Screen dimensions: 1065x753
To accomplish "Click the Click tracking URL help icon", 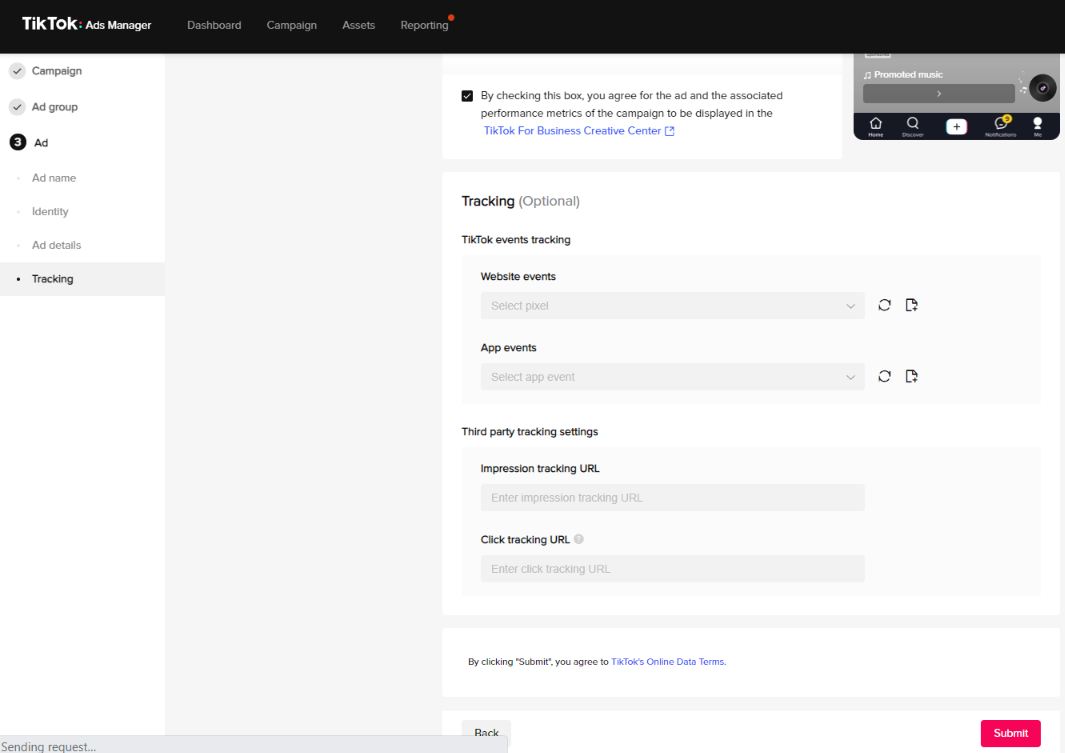I will [x=579, y=539].
